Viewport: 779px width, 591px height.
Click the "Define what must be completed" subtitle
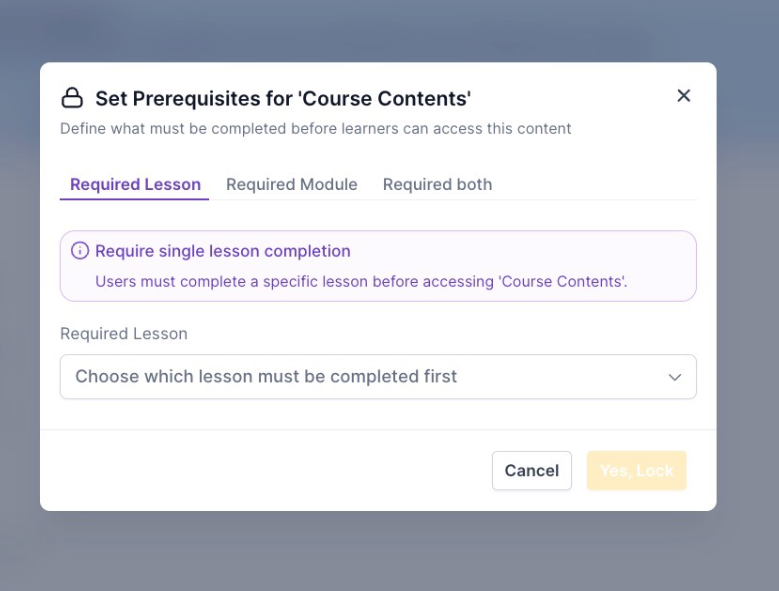(x=315, y=128)
